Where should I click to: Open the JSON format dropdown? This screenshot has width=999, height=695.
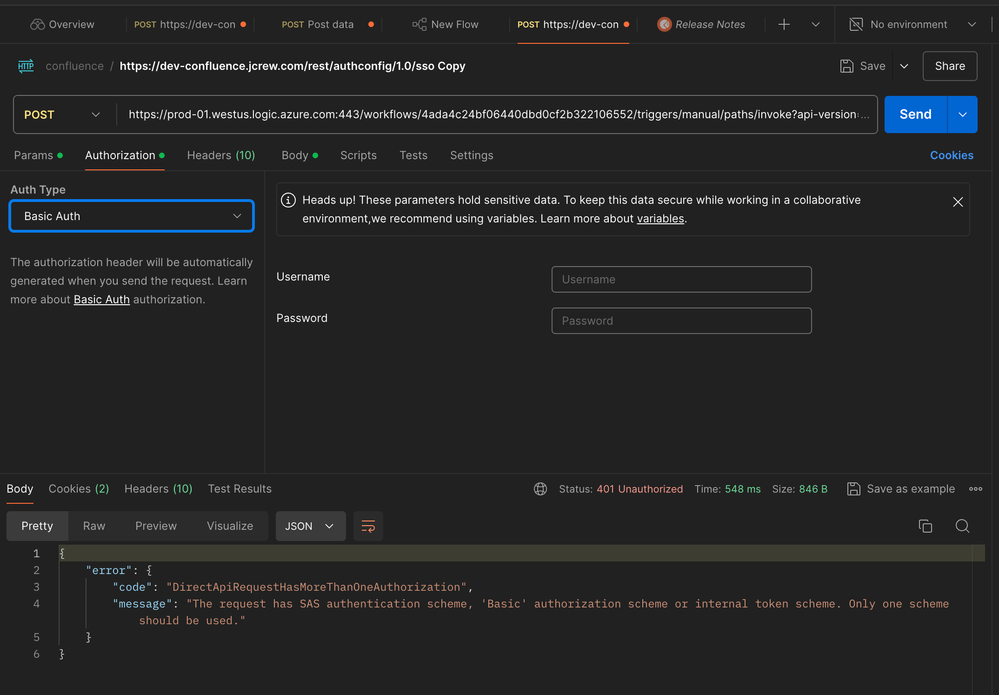310,526
